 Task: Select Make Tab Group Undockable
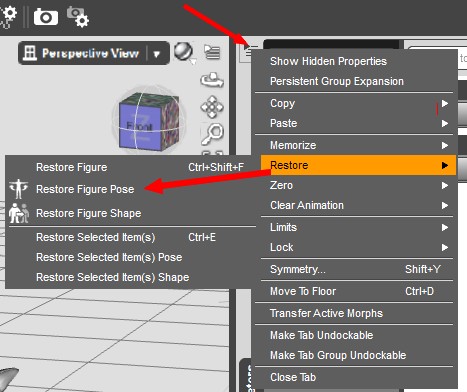tap(354, 355)
